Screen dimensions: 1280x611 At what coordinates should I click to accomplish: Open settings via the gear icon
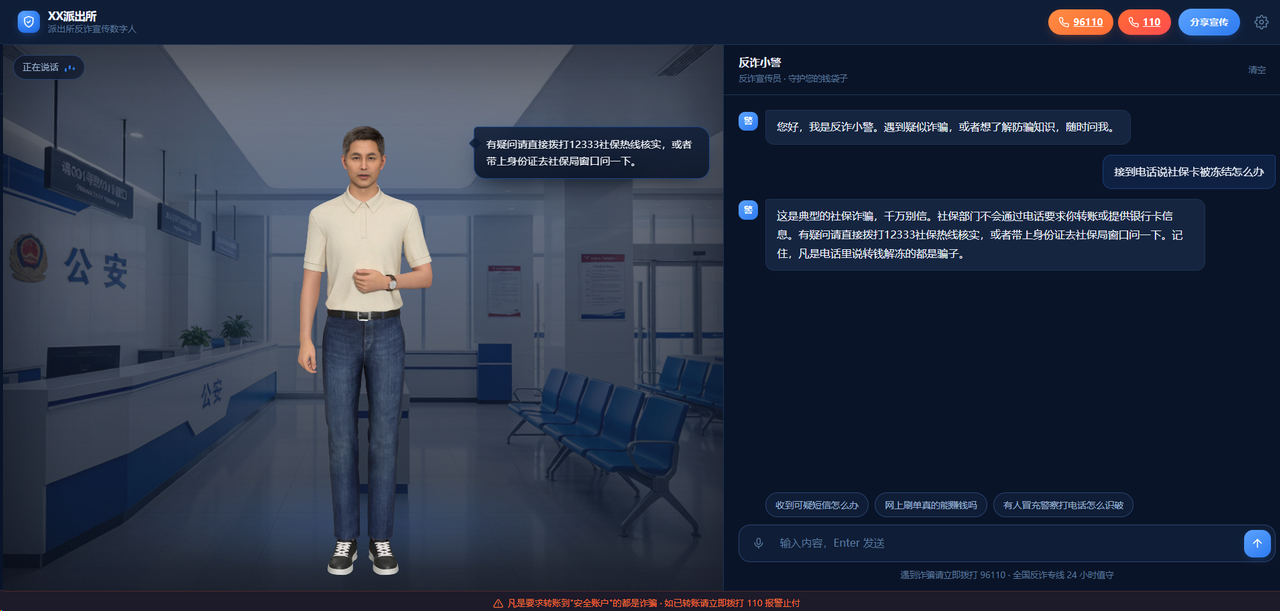(1261, 22)
